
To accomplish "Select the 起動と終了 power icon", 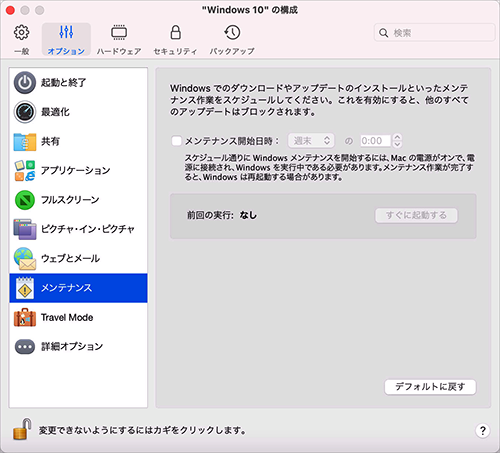I will [x=25, y=82].
